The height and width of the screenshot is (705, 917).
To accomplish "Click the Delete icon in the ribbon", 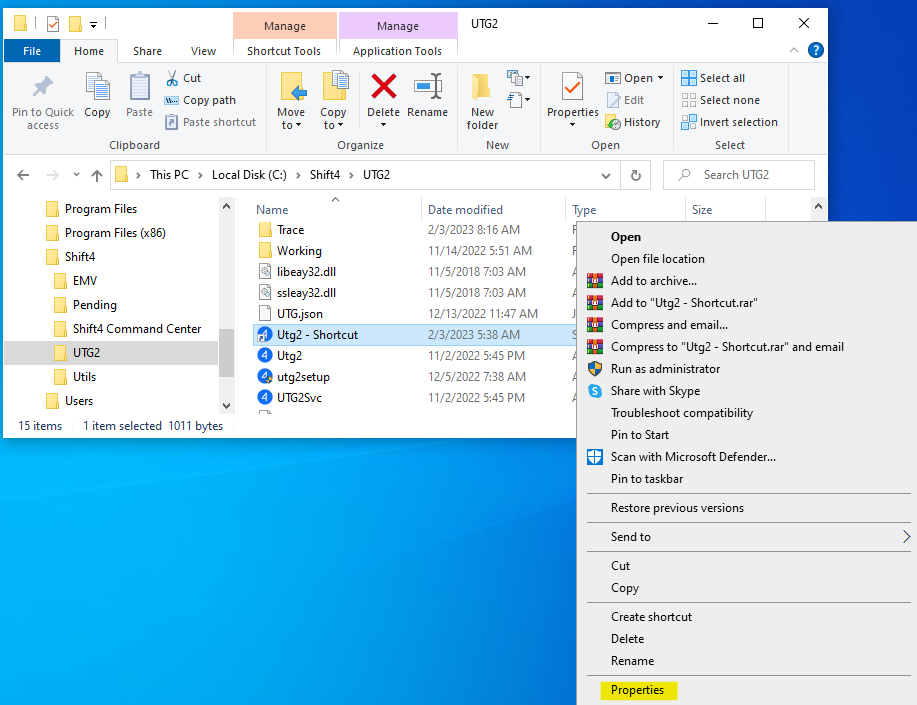I will click(383, 90).
